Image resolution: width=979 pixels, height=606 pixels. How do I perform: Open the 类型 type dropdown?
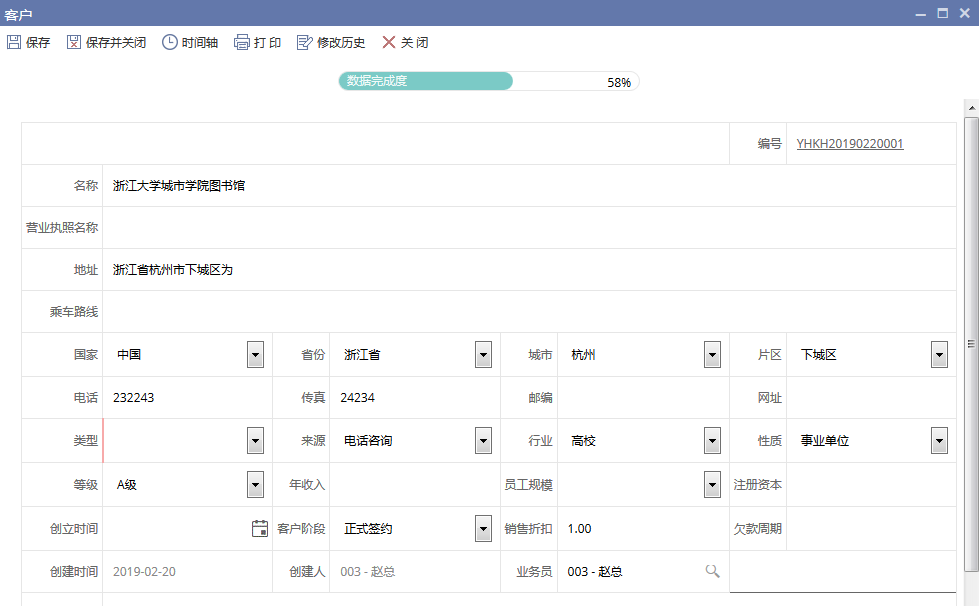coord(255,441)
